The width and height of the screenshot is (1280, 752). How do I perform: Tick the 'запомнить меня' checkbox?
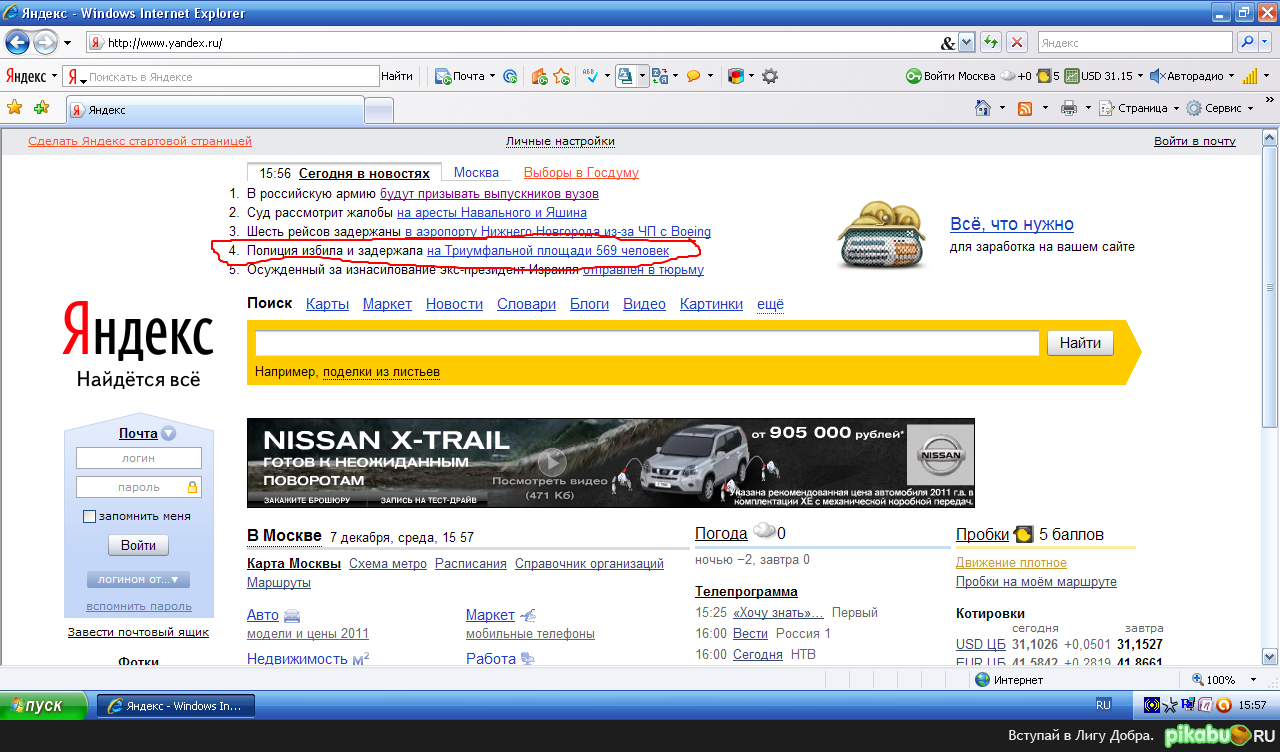coord(89,517)
